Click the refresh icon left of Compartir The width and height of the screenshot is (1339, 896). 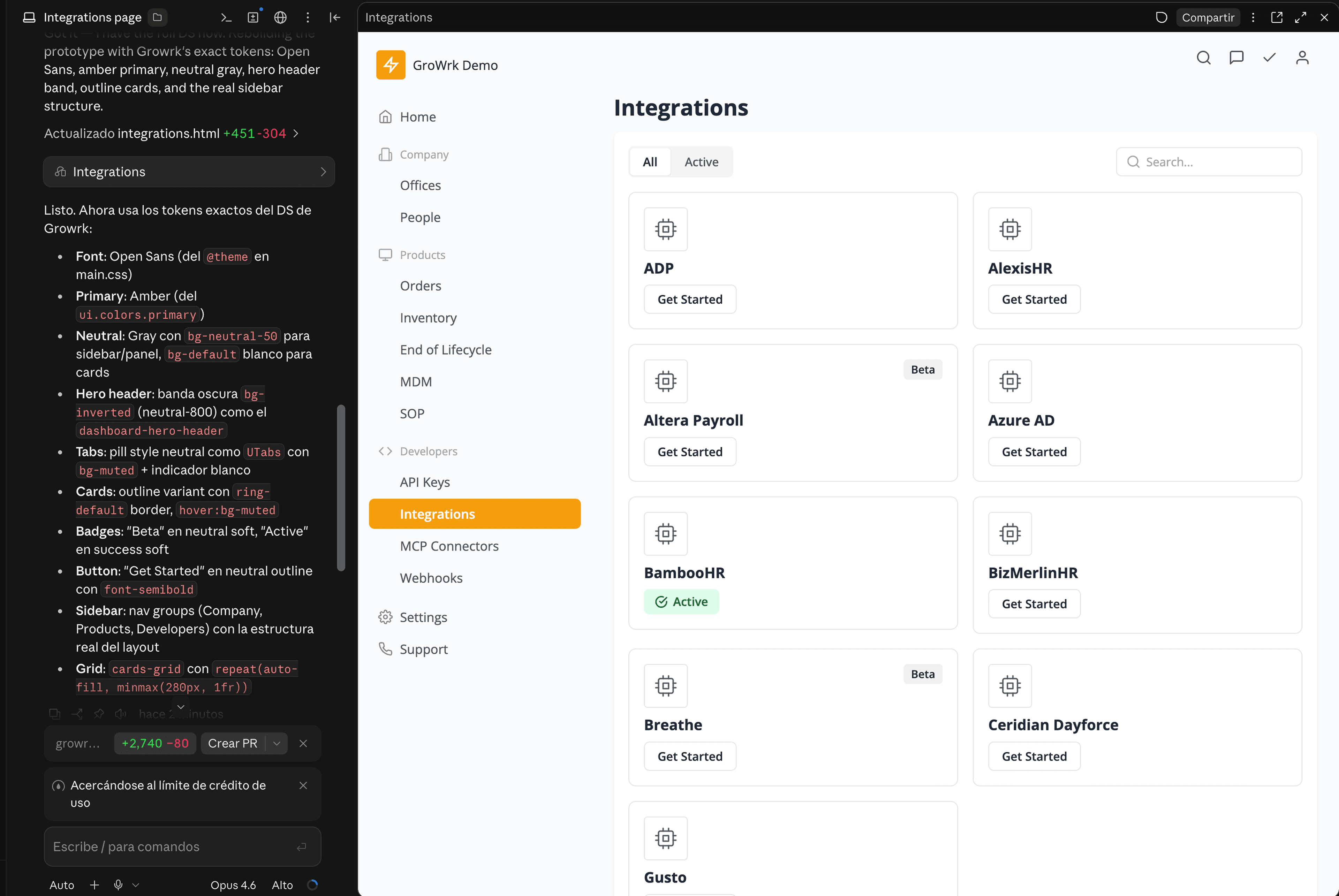point(1161,17)
